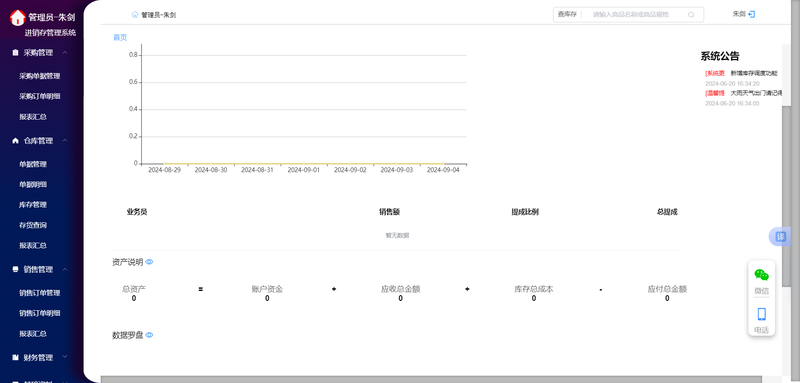Collapse the 仓库管理 menu chevron
Image resolution: width=800 pixels, height=383 pixels.
click(x=65, y=141)
